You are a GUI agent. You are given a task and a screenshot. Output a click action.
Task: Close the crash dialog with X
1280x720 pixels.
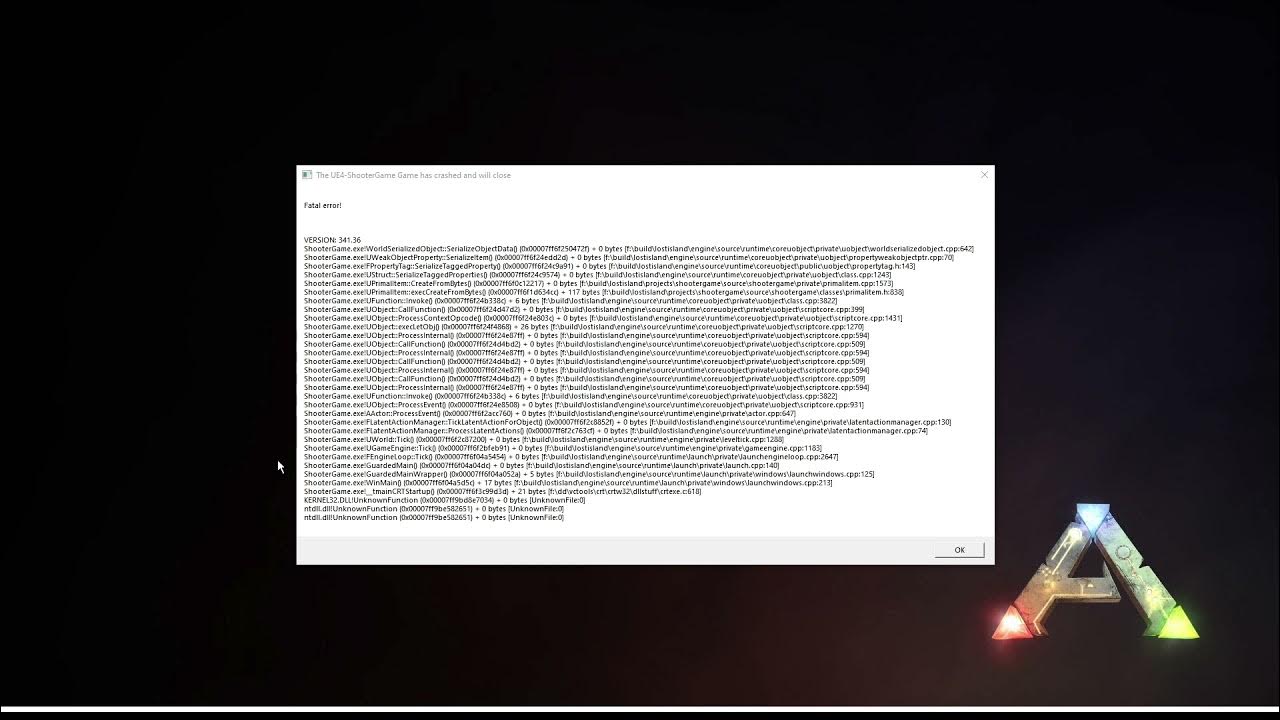point(984,175)
